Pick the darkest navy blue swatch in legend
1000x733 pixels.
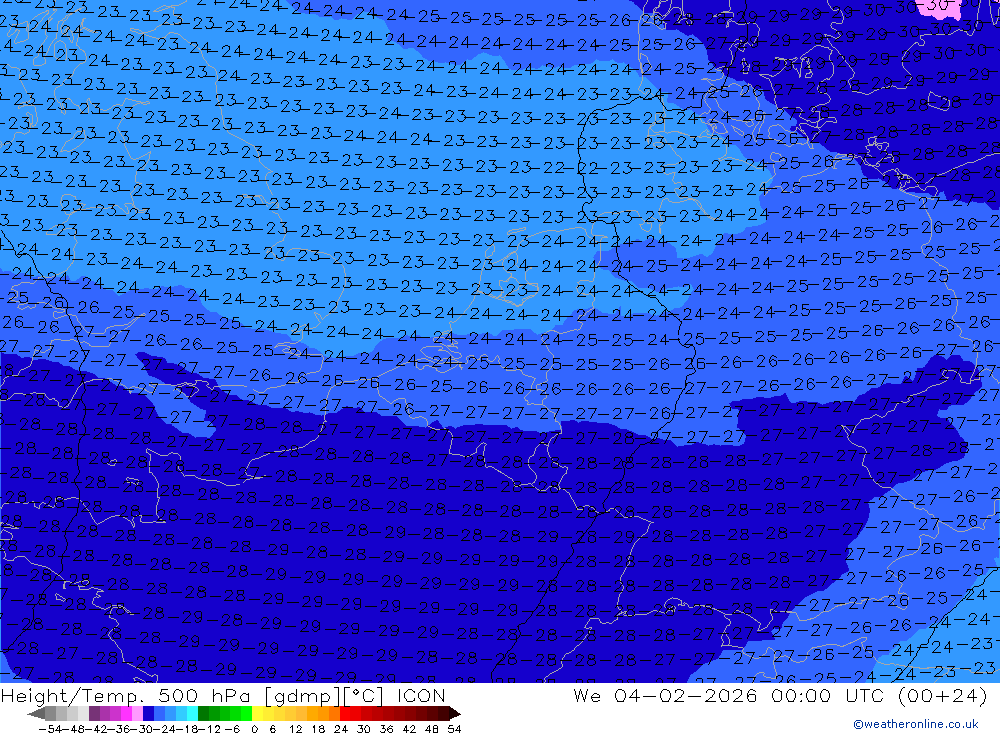coord(149,713)
